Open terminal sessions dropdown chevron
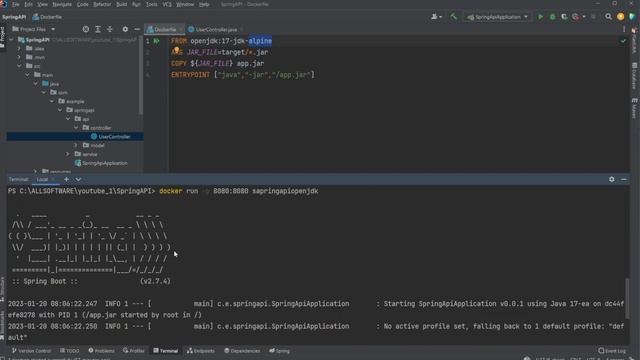 tap(78, 179)
